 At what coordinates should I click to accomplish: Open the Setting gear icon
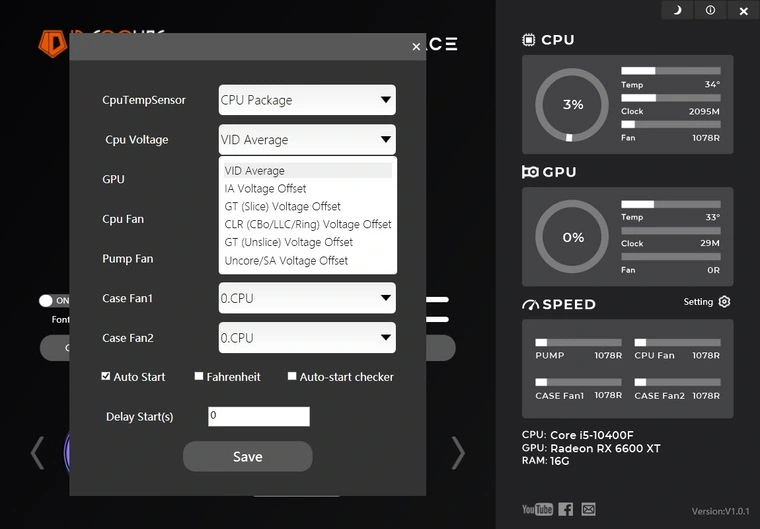click(x=724, y=302)
